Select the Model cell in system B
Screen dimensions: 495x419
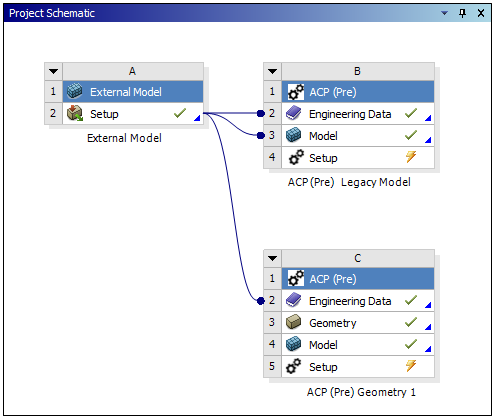(x=358, y=136)
